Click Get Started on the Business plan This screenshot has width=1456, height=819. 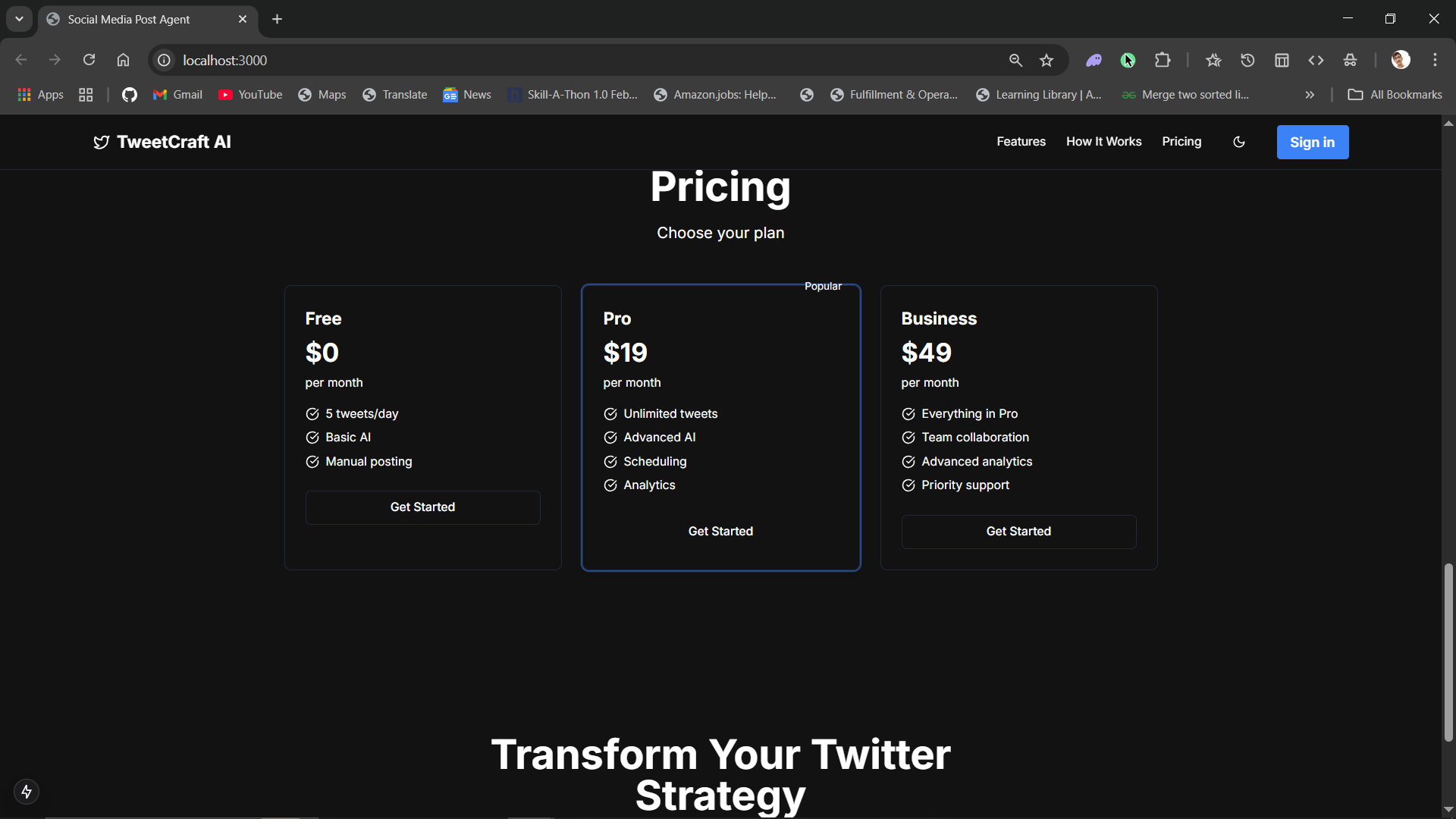[x=1018, y=531]
